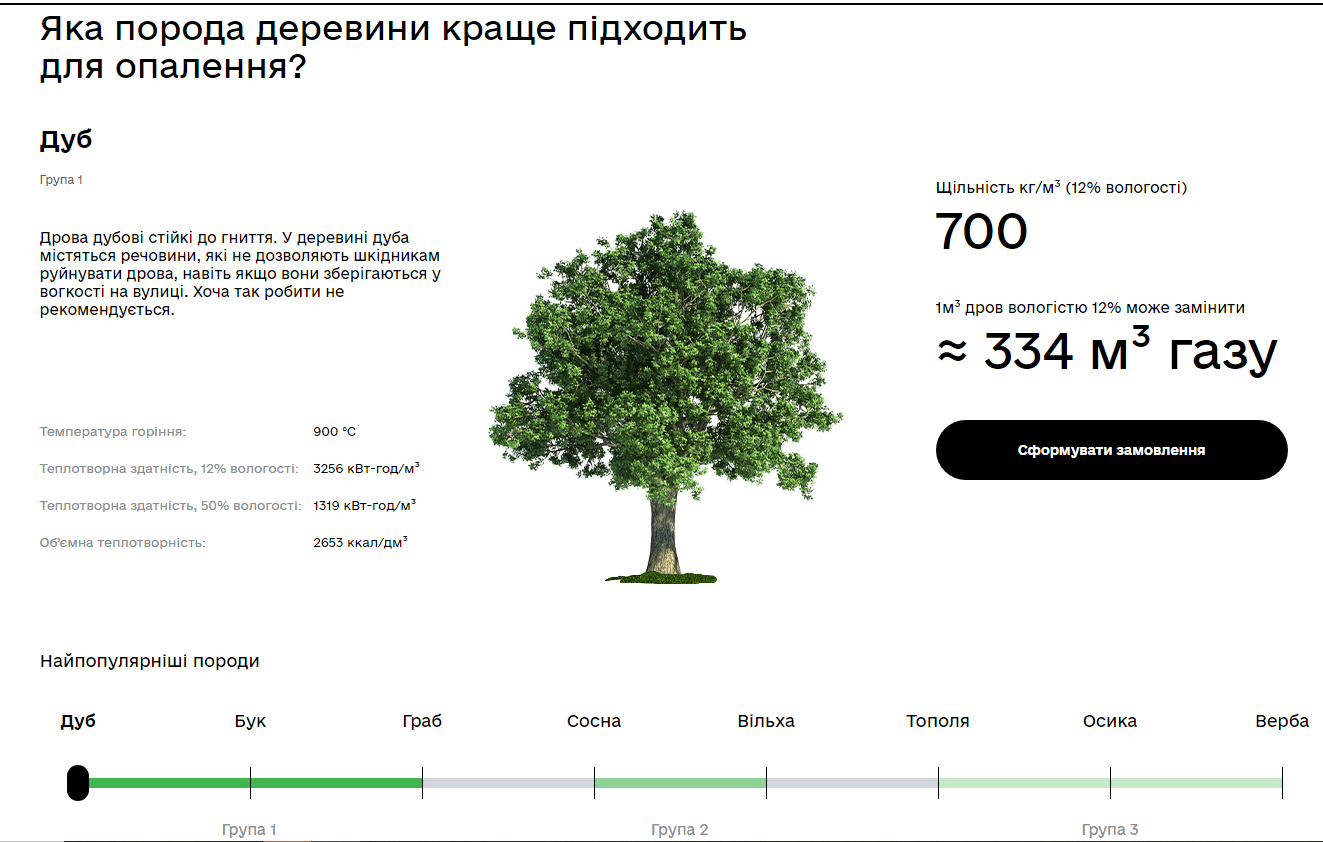The image size is (1323, 842).
Task: Click the tick mark at Тополя position
Action: (938, 783)
